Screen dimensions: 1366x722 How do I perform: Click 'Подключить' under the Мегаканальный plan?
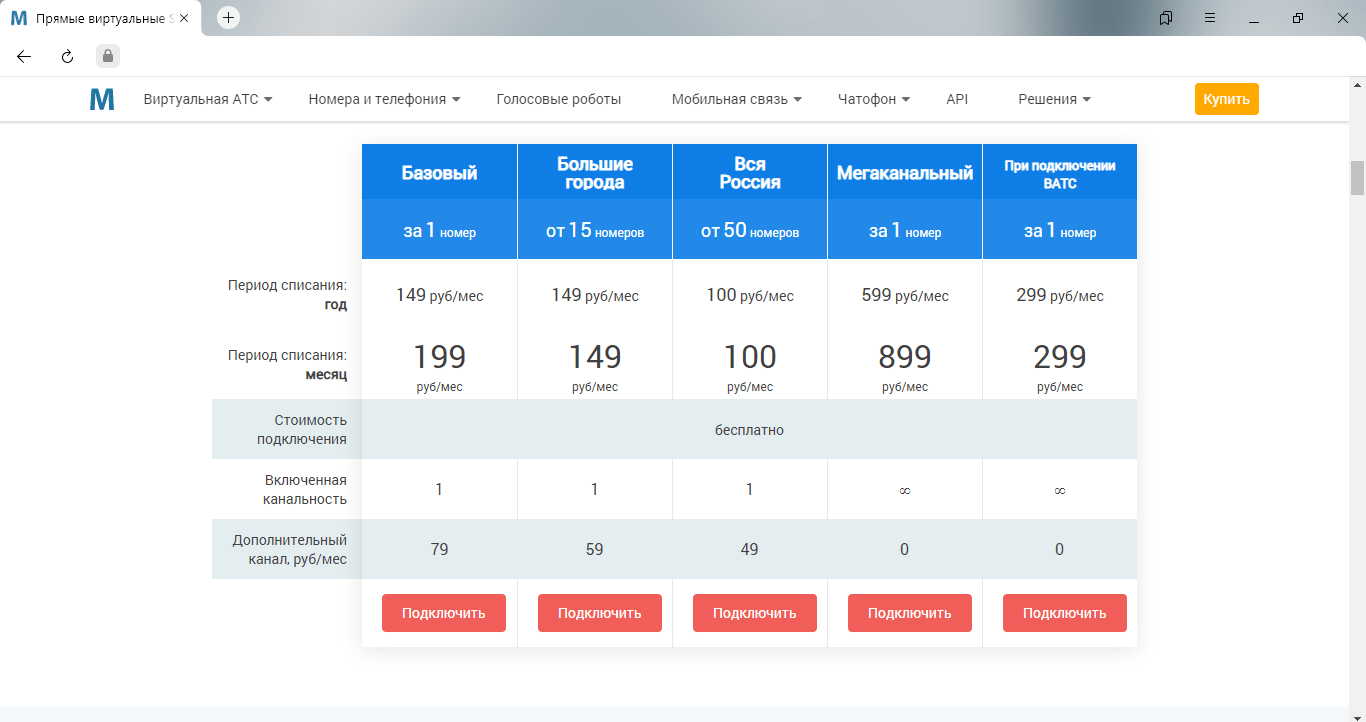(910, 613)
